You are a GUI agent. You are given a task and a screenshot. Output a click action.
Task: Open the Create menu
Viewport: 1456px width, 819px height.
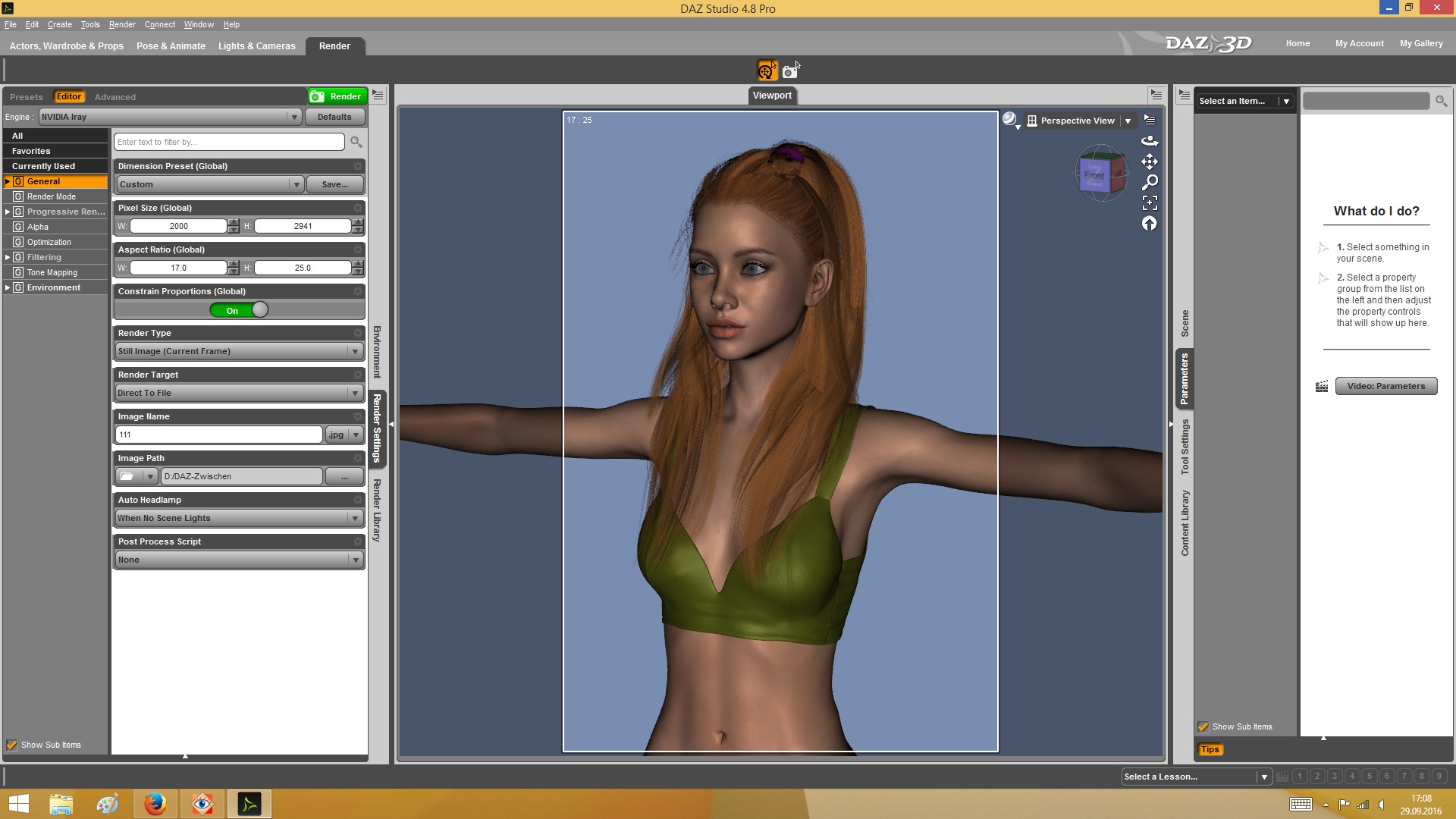(59, 24)
